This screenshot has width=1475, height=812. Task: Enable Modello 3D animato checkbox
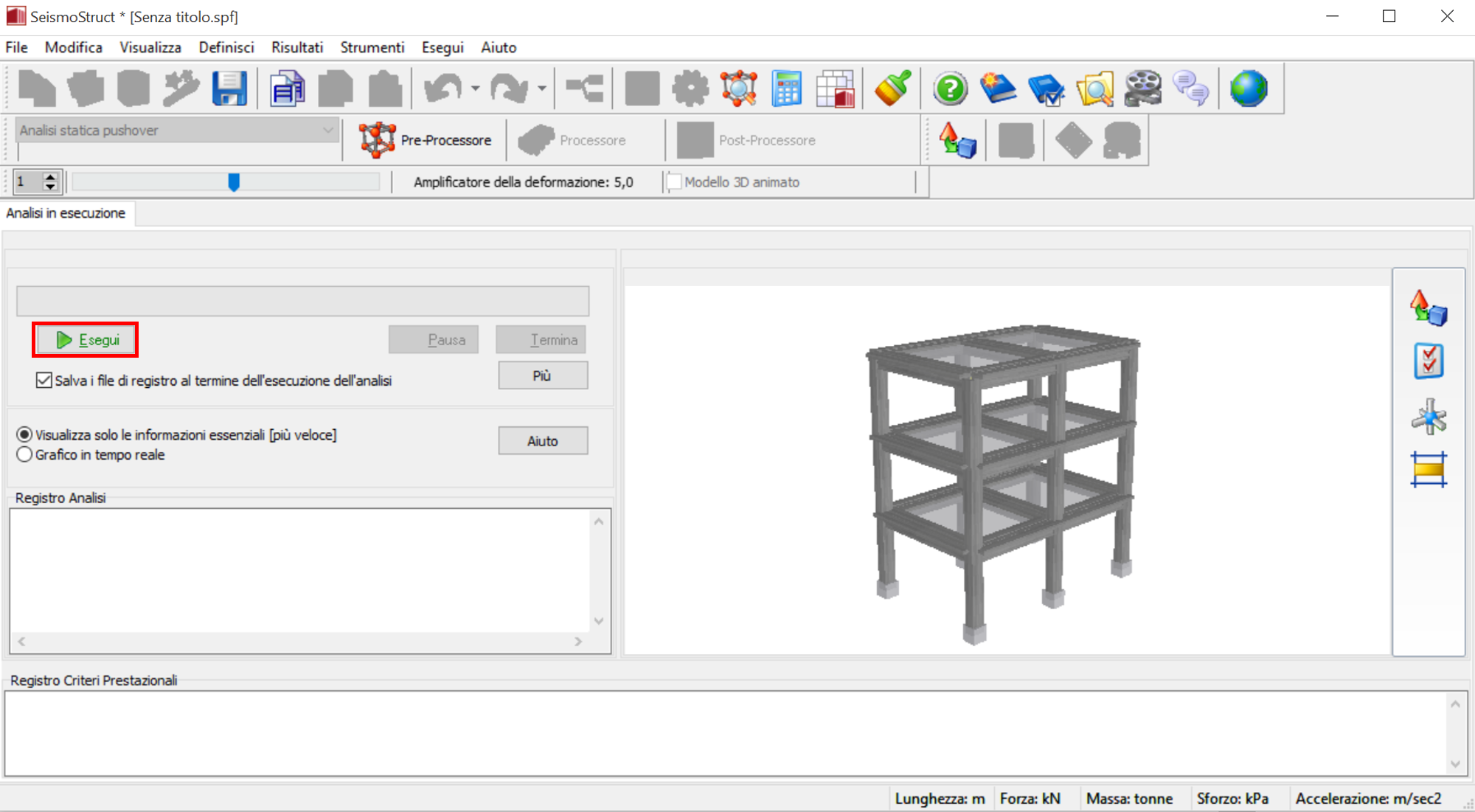click(x=674, y=182)
